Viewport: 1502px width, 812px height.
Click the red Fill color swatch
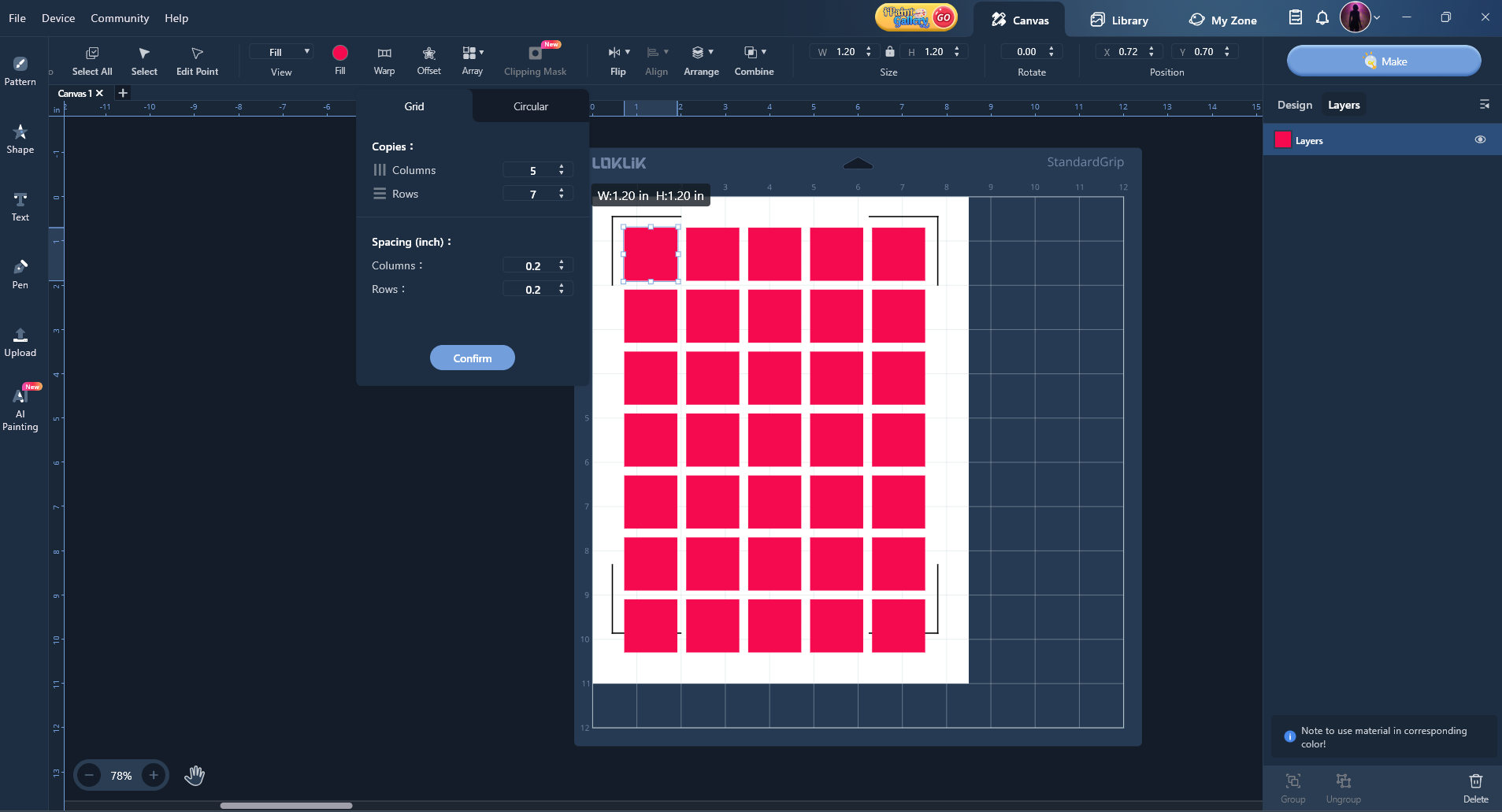(340, 53)
